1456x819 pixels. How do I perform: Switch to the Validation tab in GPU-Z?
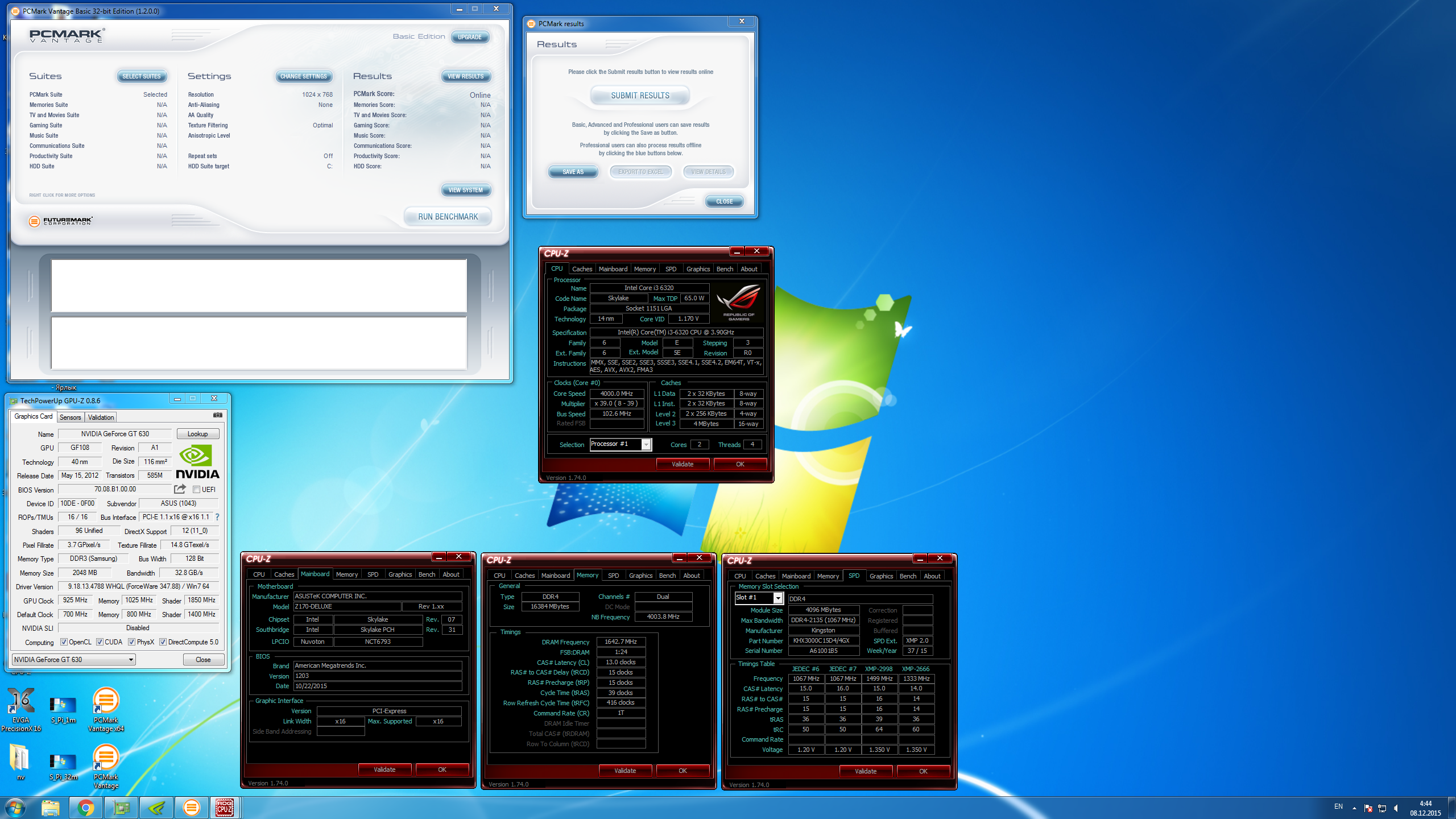point(101,417)
